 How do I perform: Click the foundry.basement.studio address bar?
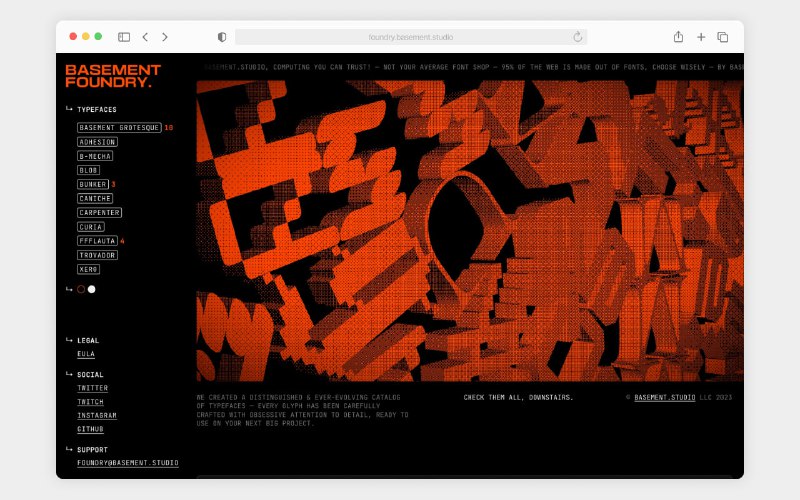tap(411, 37)
